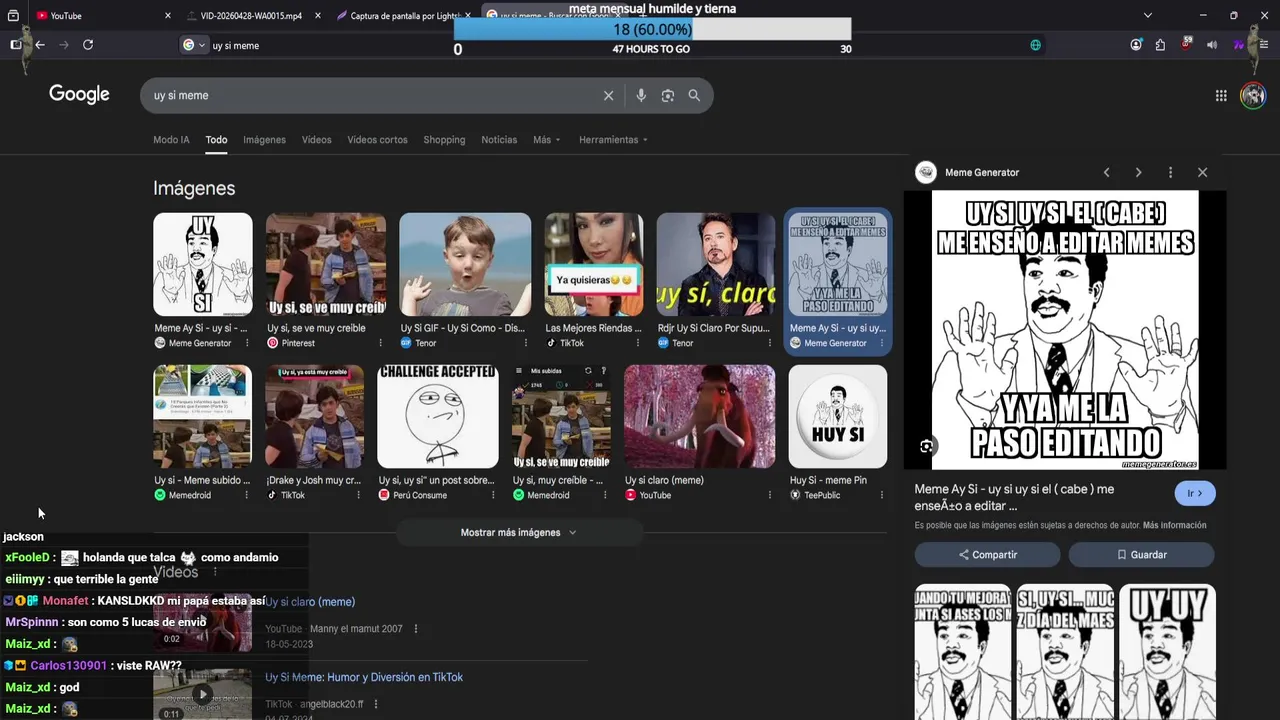Search this image with the Lens icon on the preview
The width and height of the screenshot is (1280, 720).
tap(927, 446)
